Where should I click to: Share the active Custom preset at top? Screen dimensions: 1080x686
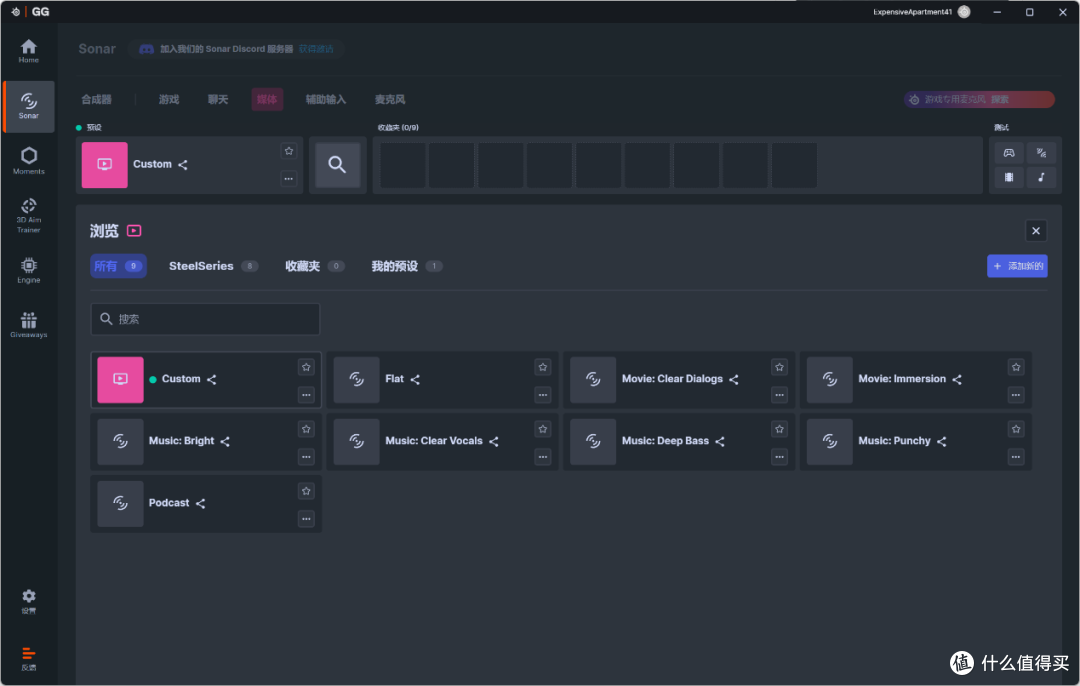tap(183, 165)
